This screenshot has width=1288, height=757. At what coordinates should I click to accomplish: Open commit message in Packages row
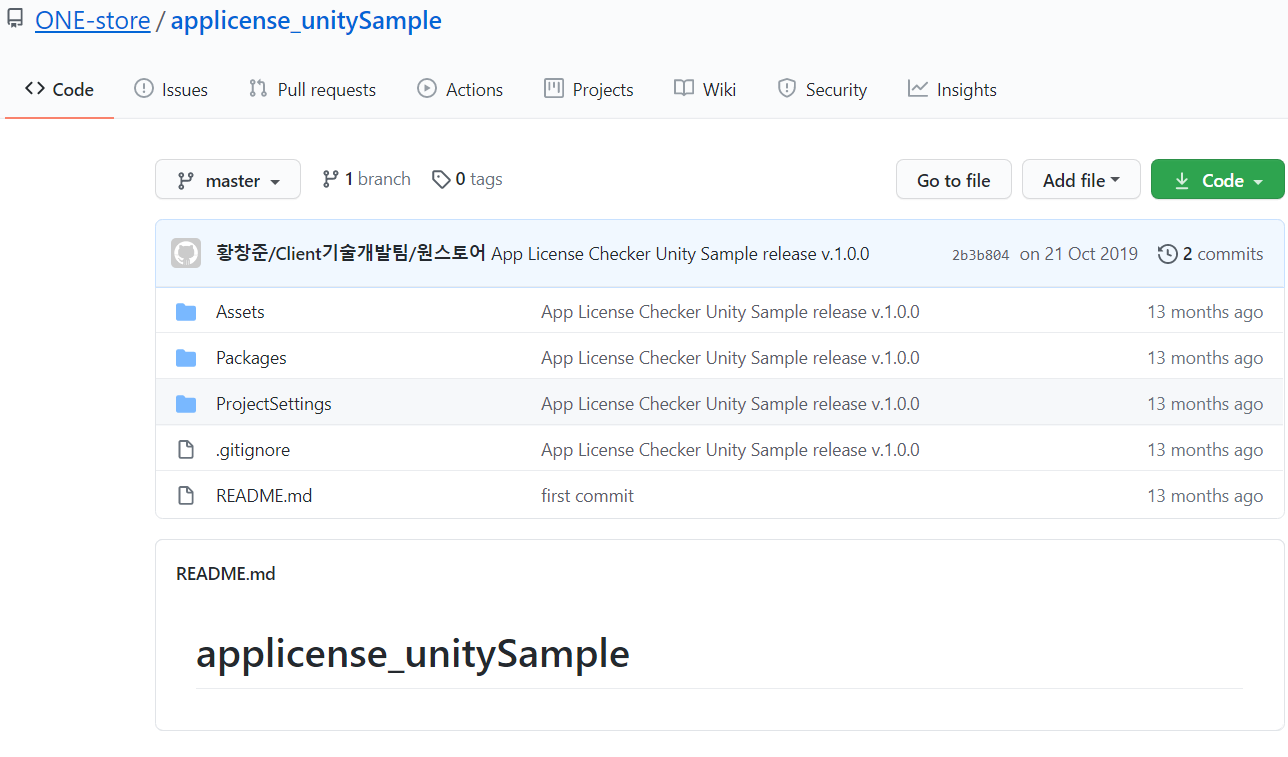click(x=730, y=358)
